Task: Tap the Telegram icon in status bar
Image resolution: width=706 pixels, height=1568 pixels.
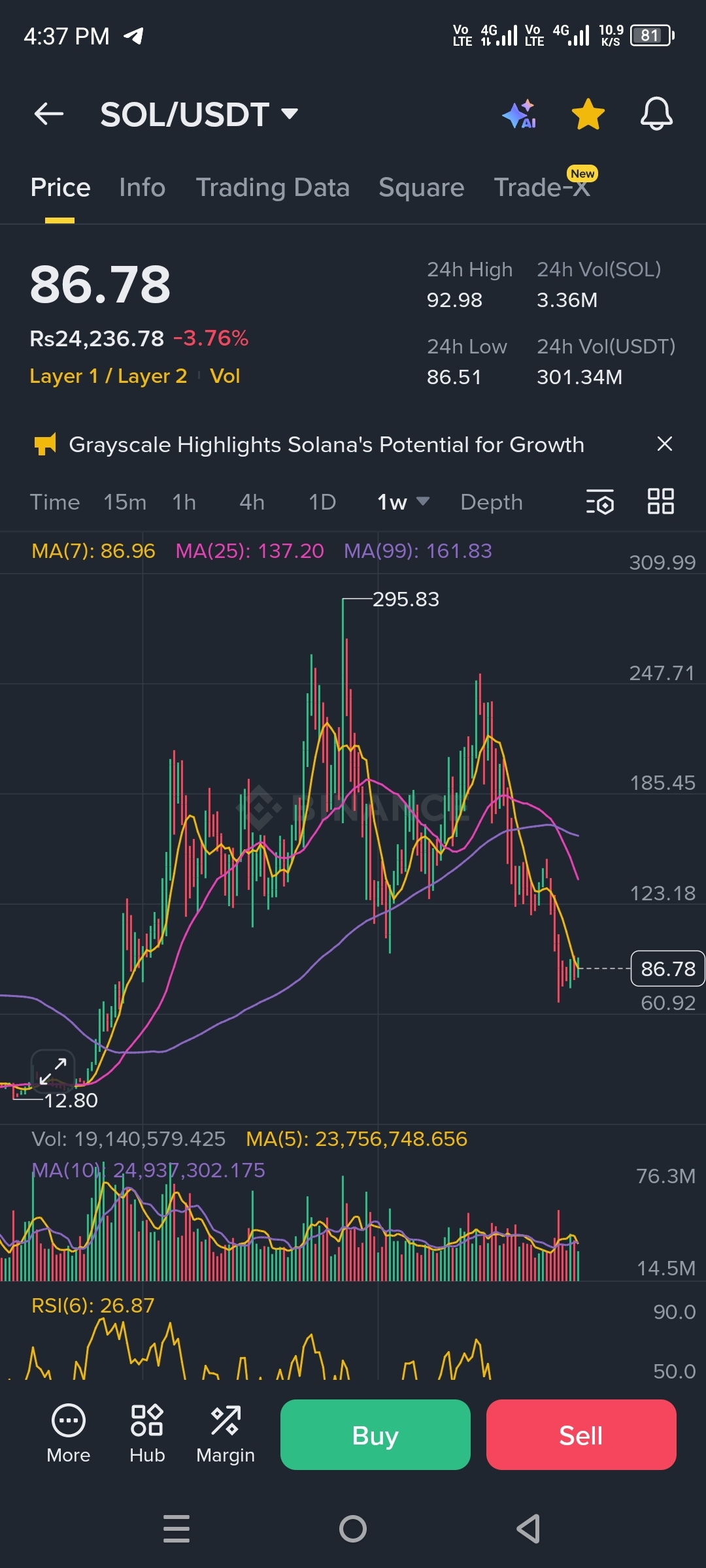Action: 133,36
